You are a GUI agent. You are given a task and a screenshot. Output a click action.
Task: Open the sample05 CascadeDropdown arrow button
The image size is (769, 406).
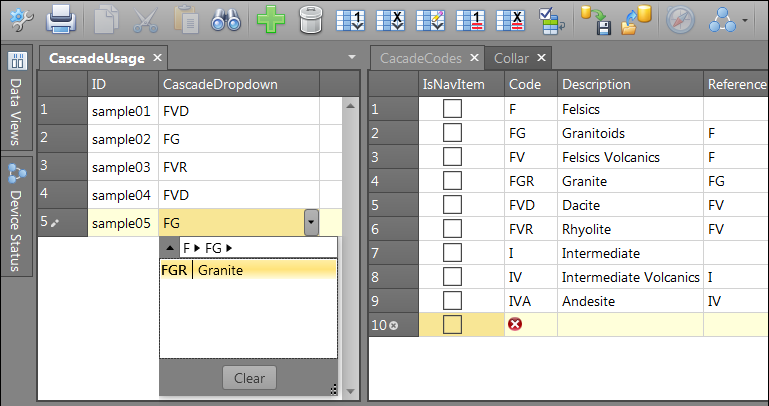(311, 223)
